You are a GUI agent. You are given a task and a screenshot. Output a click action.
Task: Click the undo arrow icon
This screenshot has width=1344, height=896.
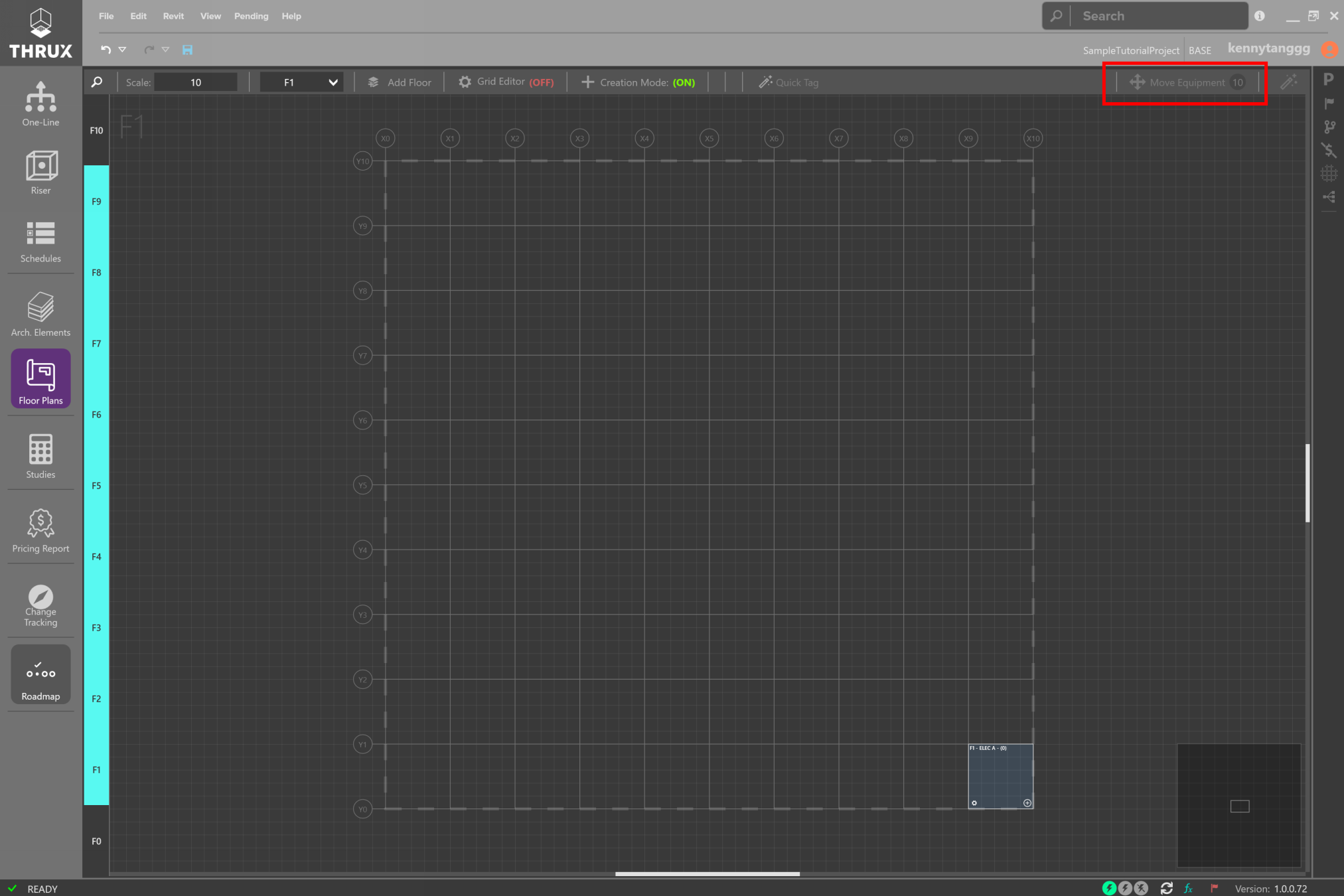click(106, 49)
